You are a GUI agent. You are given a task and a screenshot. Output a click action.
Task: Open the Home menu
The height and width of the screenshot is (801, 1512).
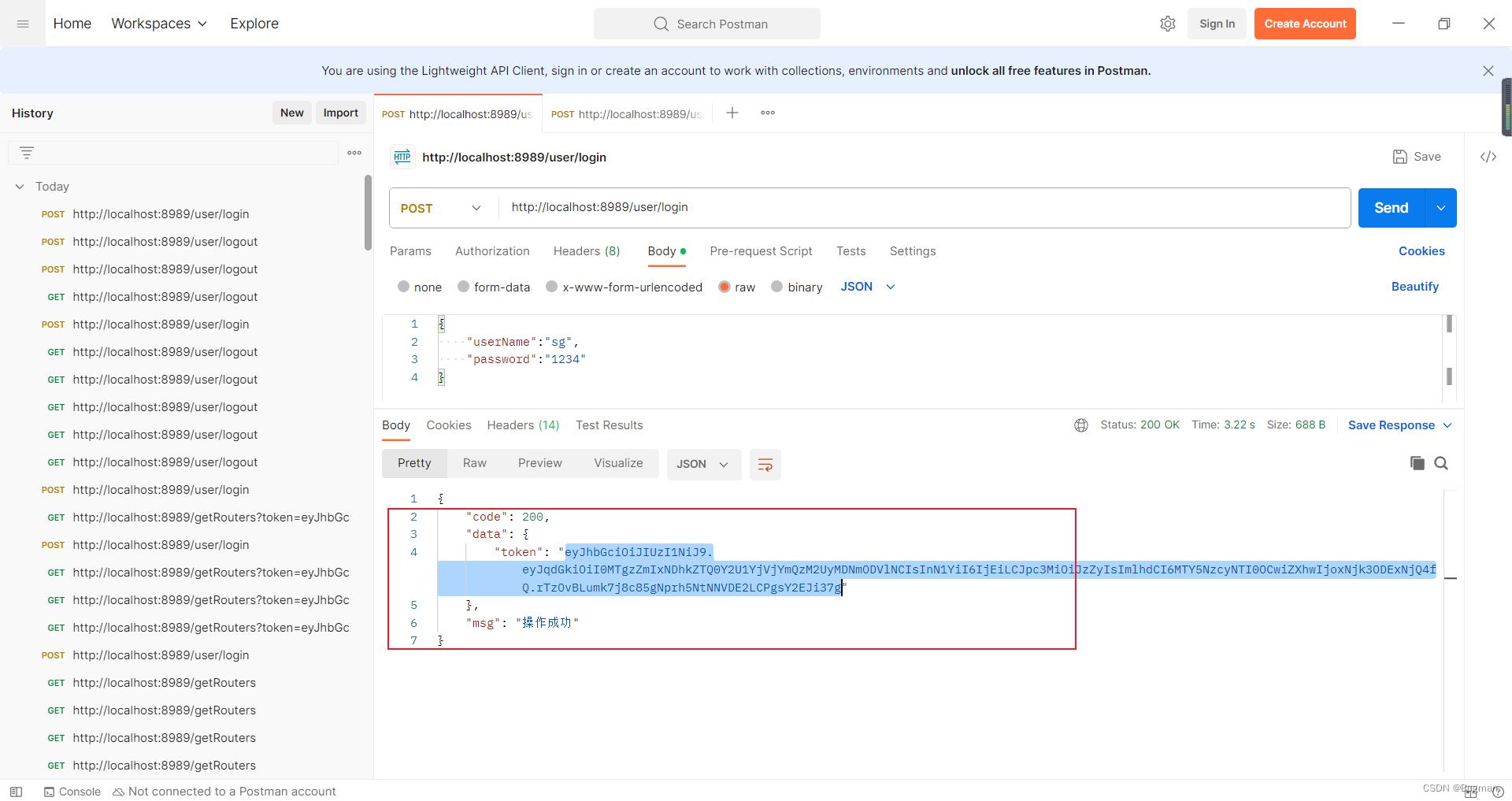click(72, 24)
